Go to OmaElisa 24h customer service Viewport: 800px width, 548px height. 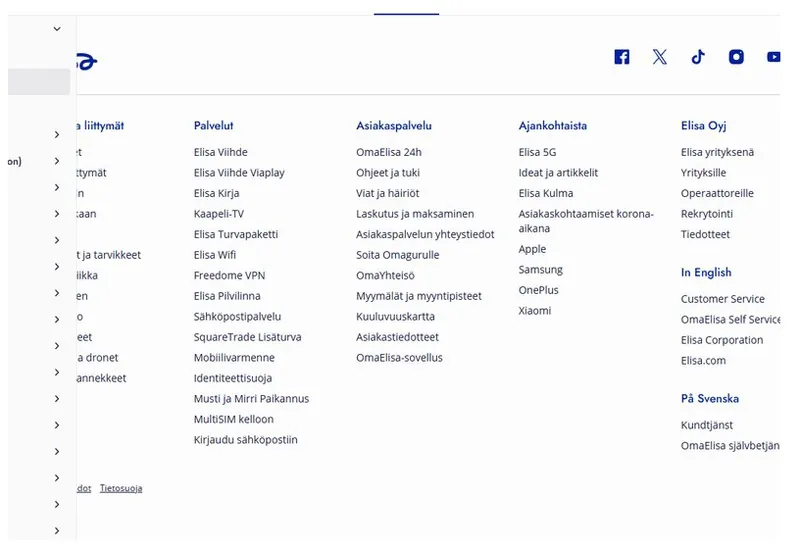coord(388,153)
